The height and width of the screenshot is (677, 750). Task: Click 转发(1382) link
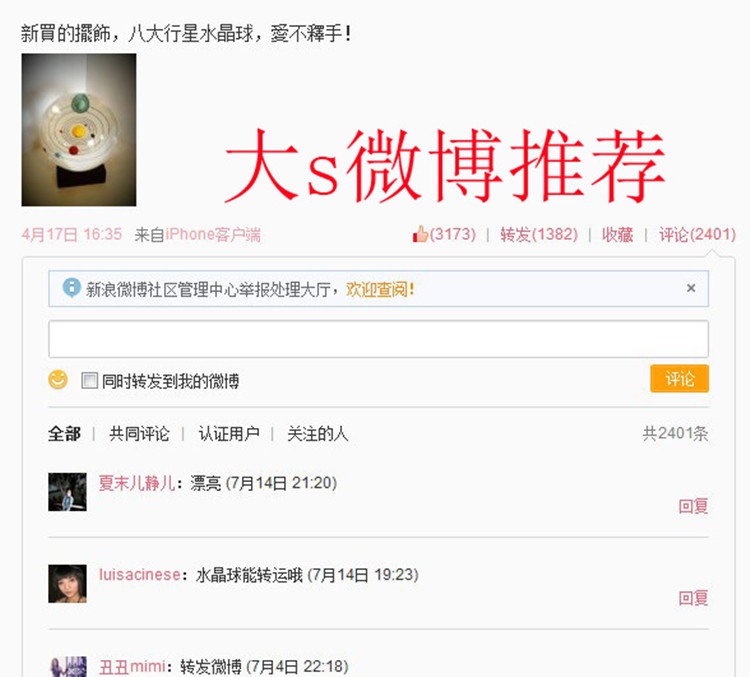pos(539,234)
